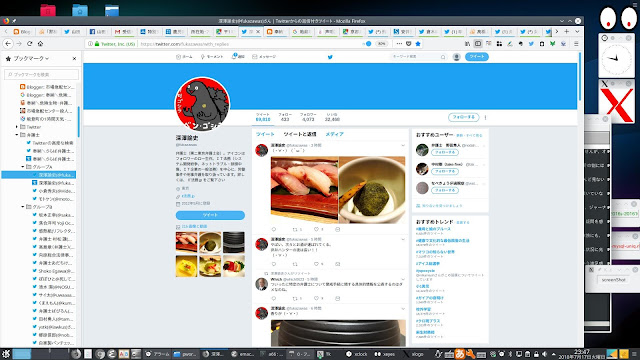Open the アラーム task in taskbar
640x360 pixels.
click(158, 354)
